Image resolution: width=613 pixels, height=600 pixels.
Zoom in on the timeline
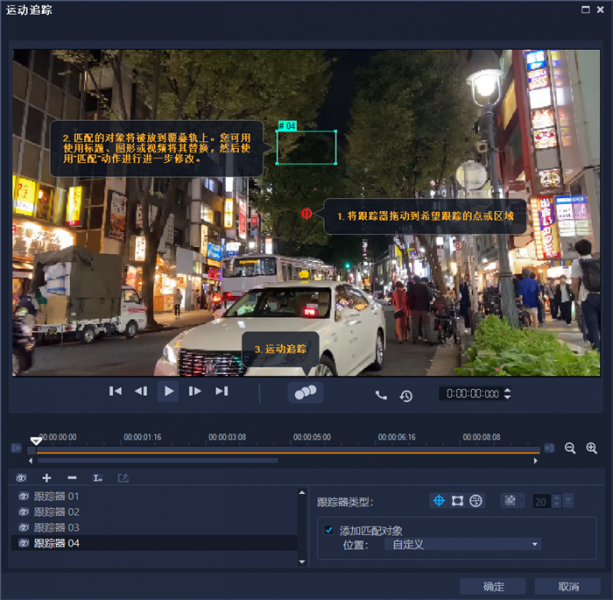click(x=591, y=448)
